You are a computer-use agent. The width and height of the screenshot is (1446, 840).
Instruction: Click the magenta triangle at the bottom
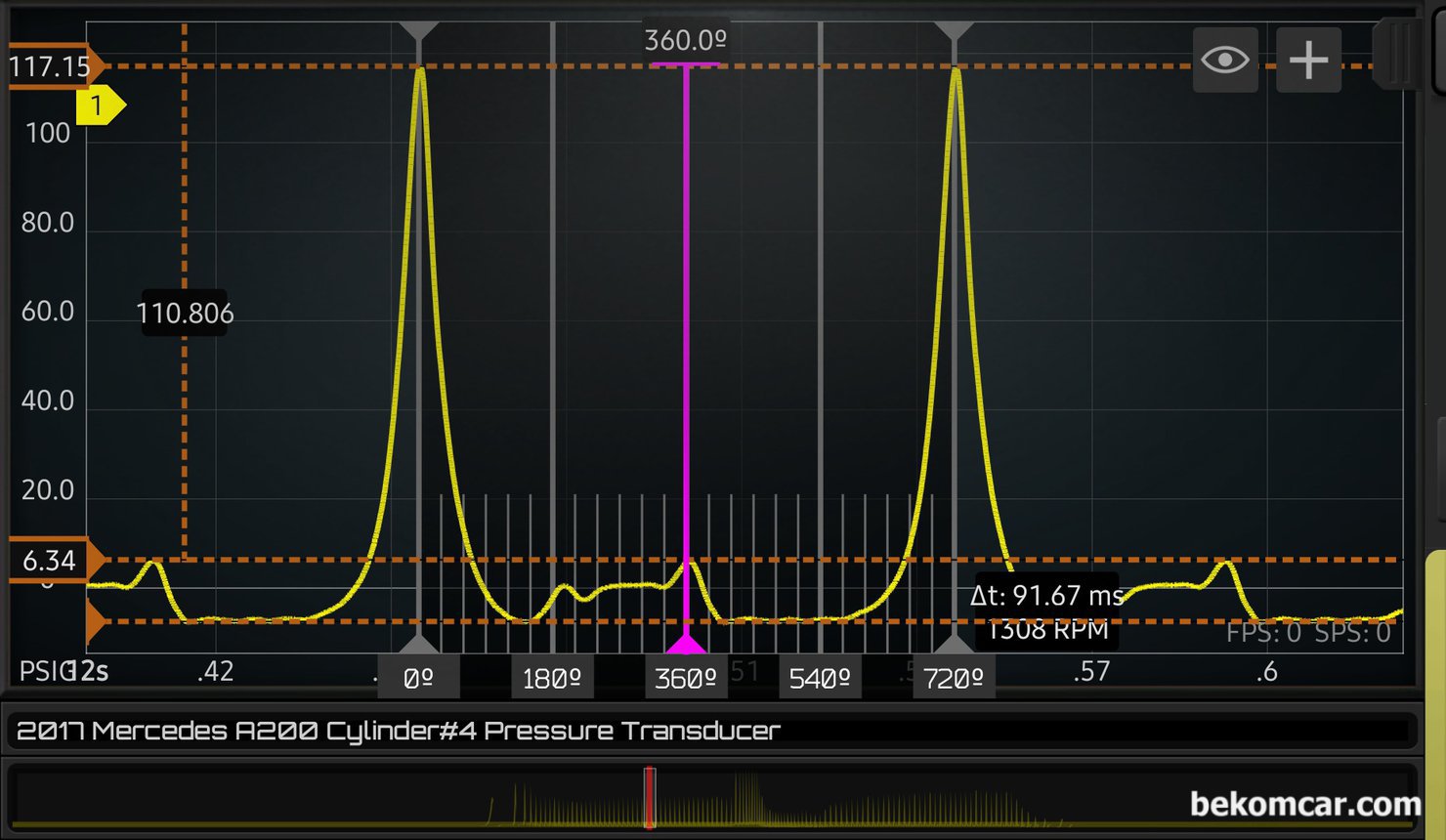point(686,644)
